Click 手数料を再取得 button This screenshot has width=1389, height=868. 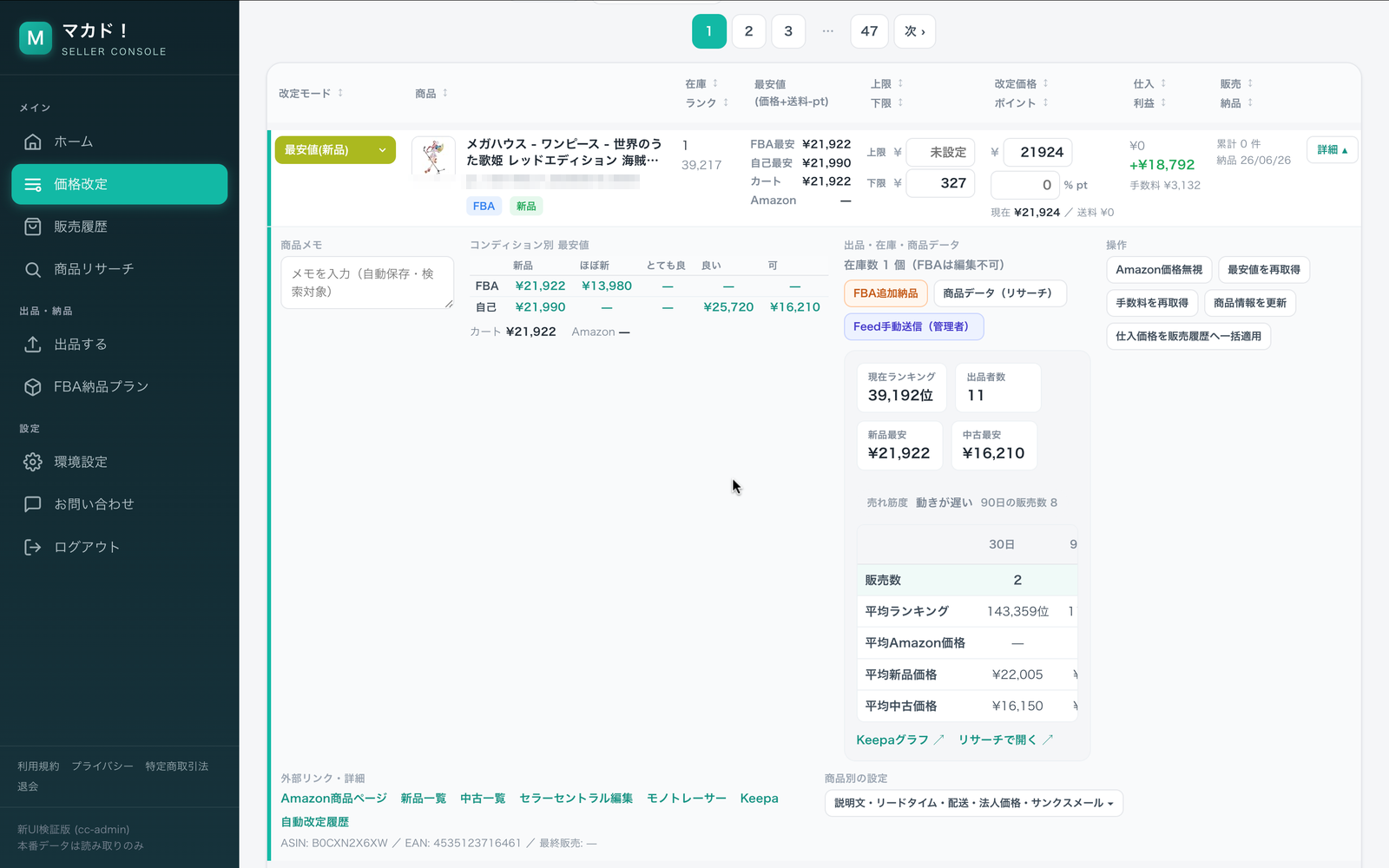tap(1152, 303)
